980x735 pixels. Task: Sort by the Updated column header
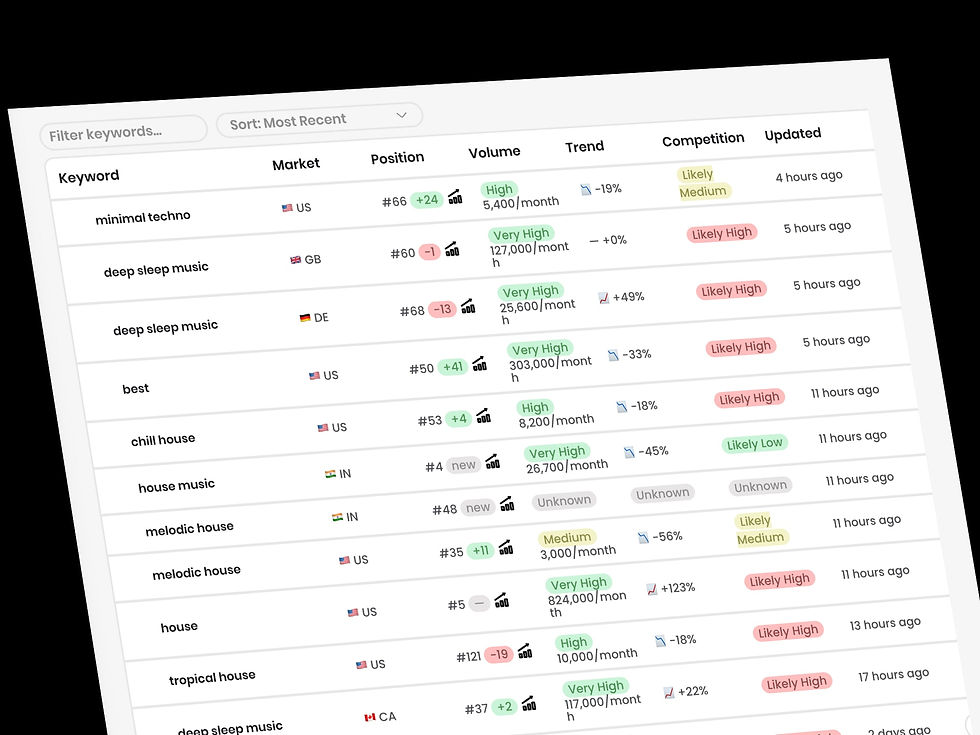click(x=792, y=133)
